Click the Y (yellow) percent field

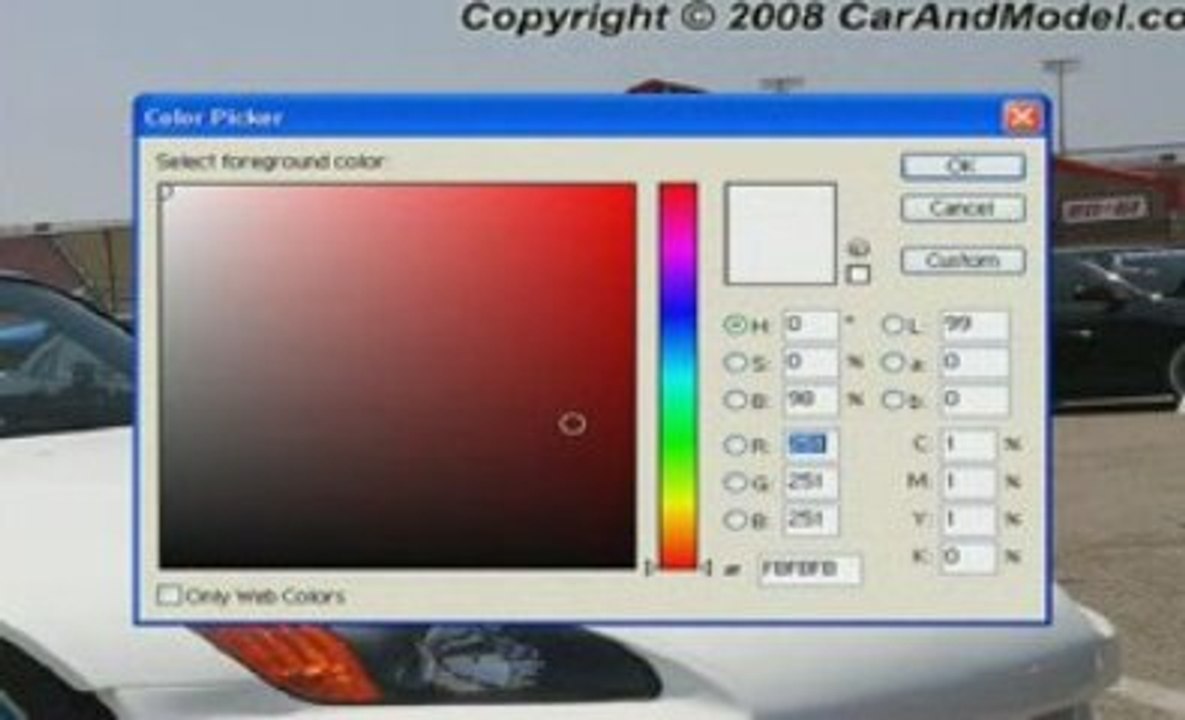coord(969,520)
